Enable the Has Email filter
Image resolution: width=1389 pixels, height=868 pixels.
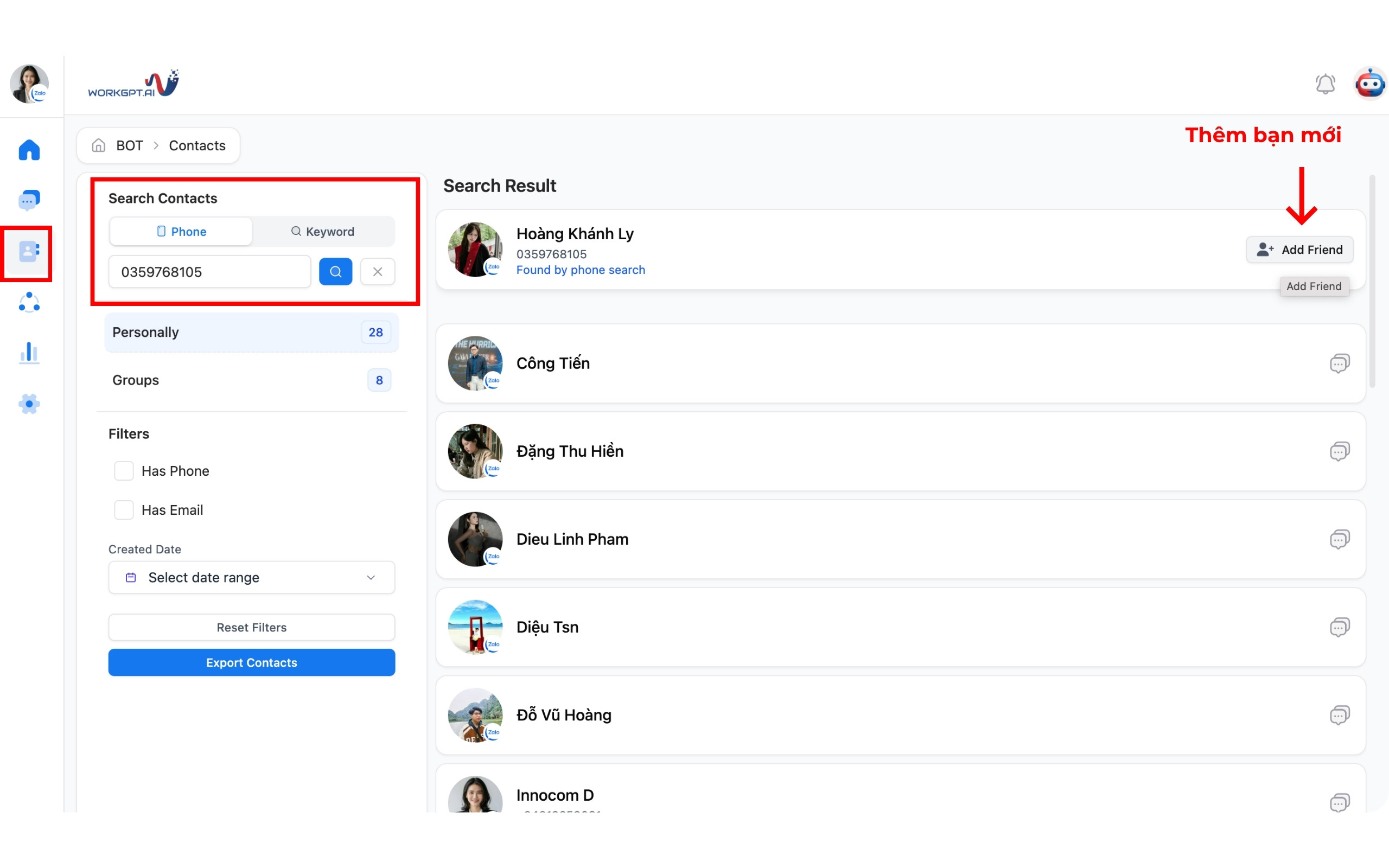click(124, 510)
